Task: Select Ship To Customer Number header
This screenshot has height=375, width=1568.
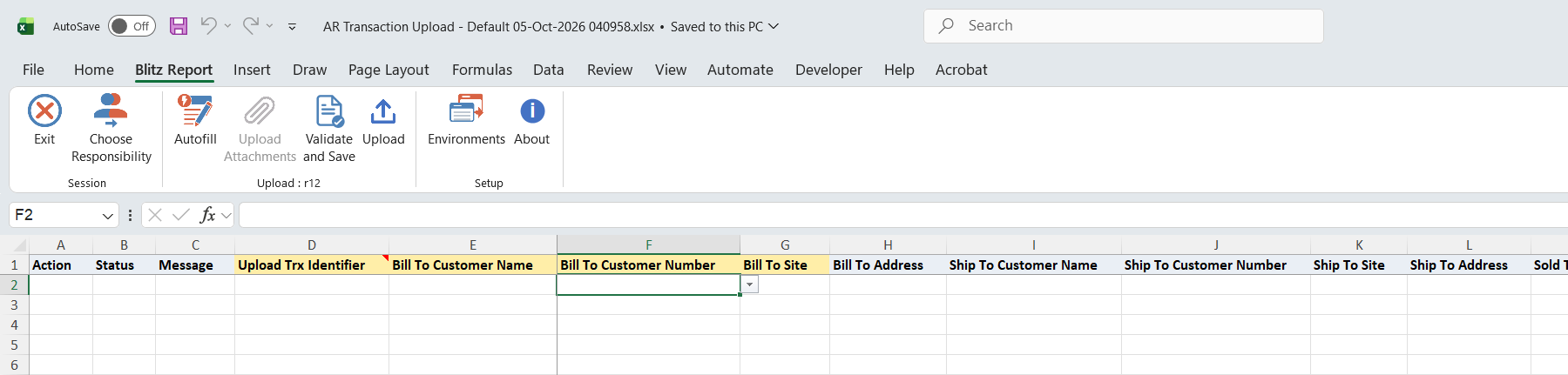Action: 1216,265
